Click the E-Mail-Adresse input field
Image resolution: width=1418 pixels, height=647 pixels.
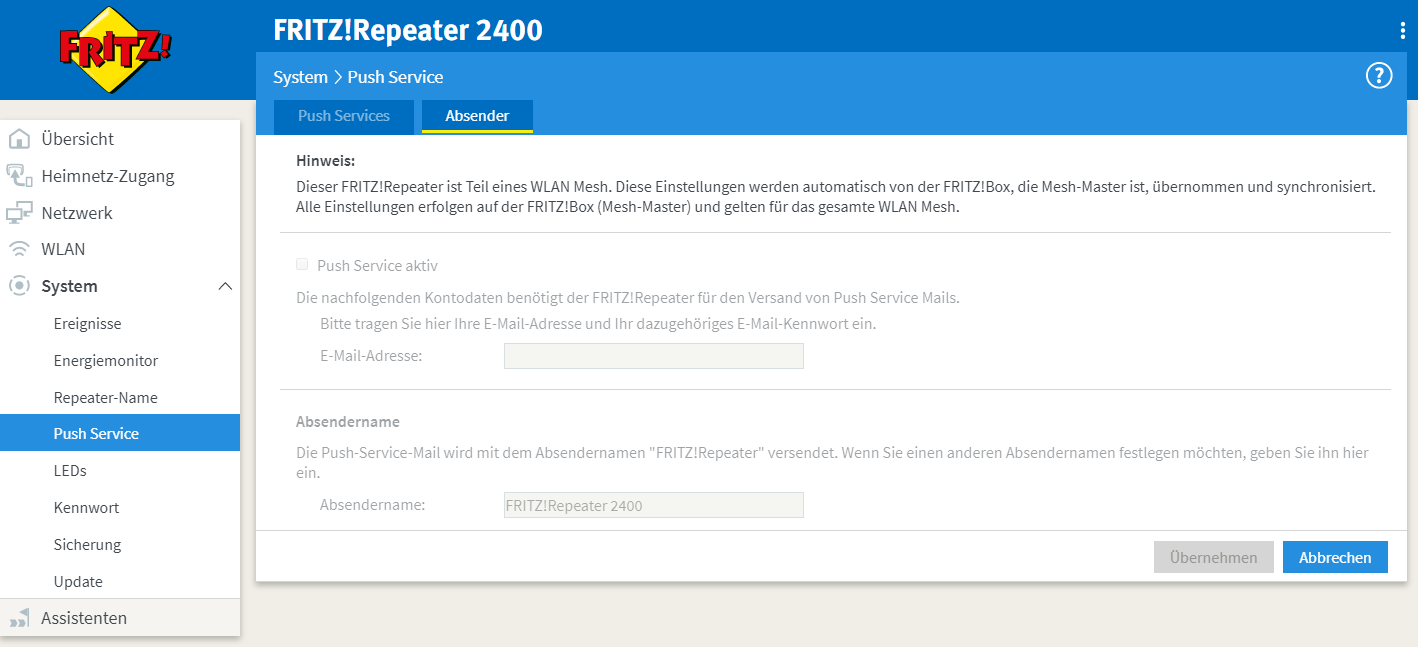tap(654, 356)
